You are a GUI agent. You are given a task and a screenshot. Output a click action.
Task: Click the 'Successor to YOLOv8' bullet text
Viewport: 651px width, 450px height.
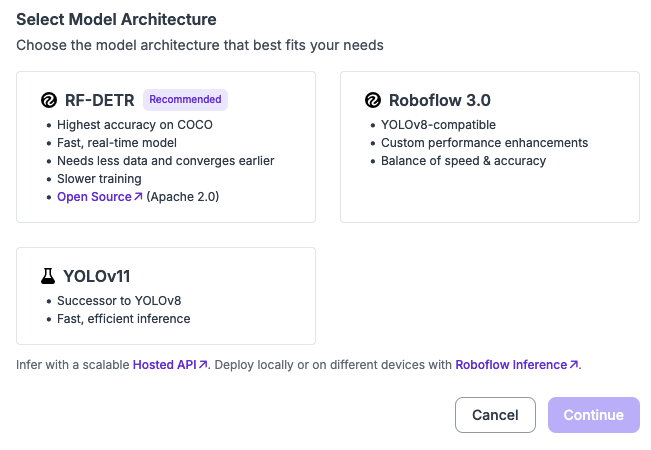[x=119, y=301]
